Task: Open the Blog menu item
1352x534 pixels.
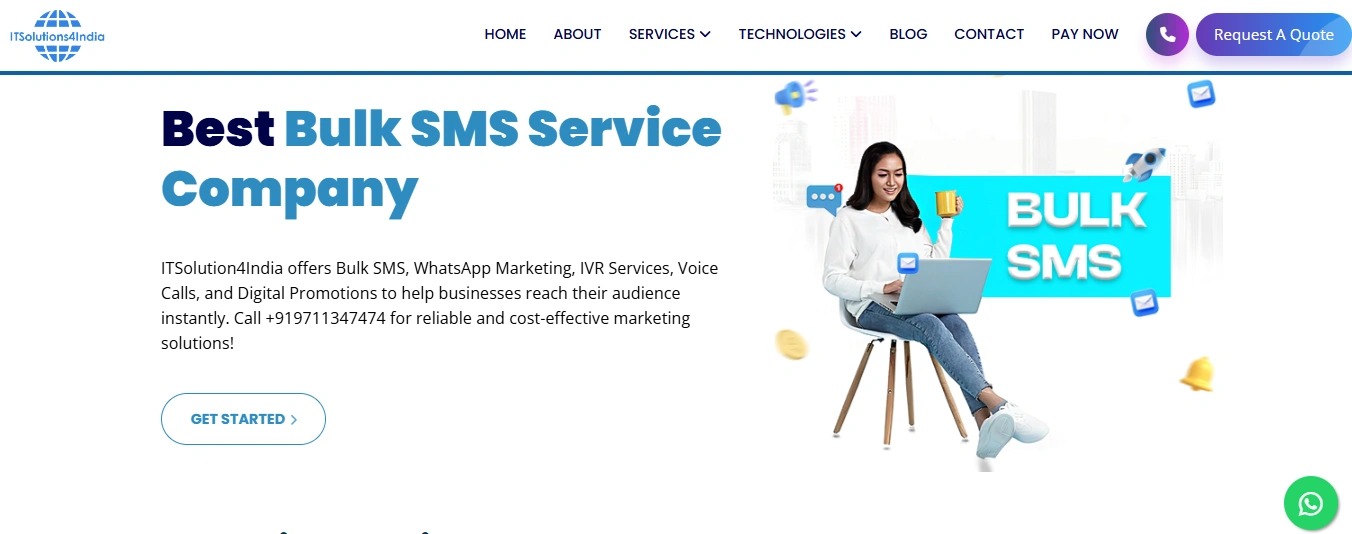Action: pos(908,34)
